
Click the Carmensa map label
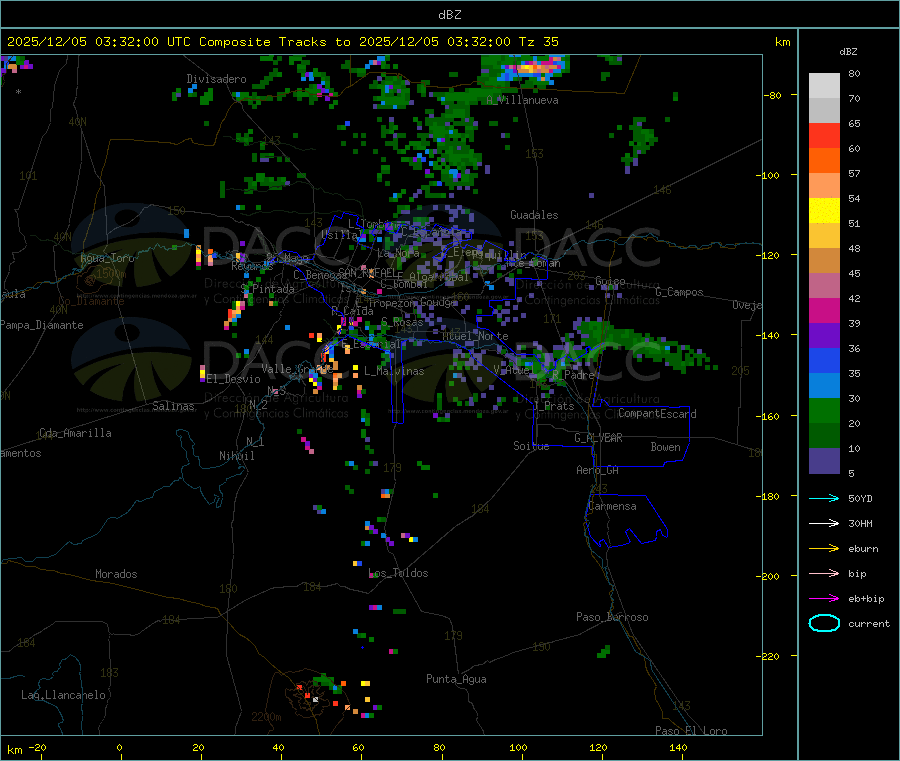click(x=612, y=506)
